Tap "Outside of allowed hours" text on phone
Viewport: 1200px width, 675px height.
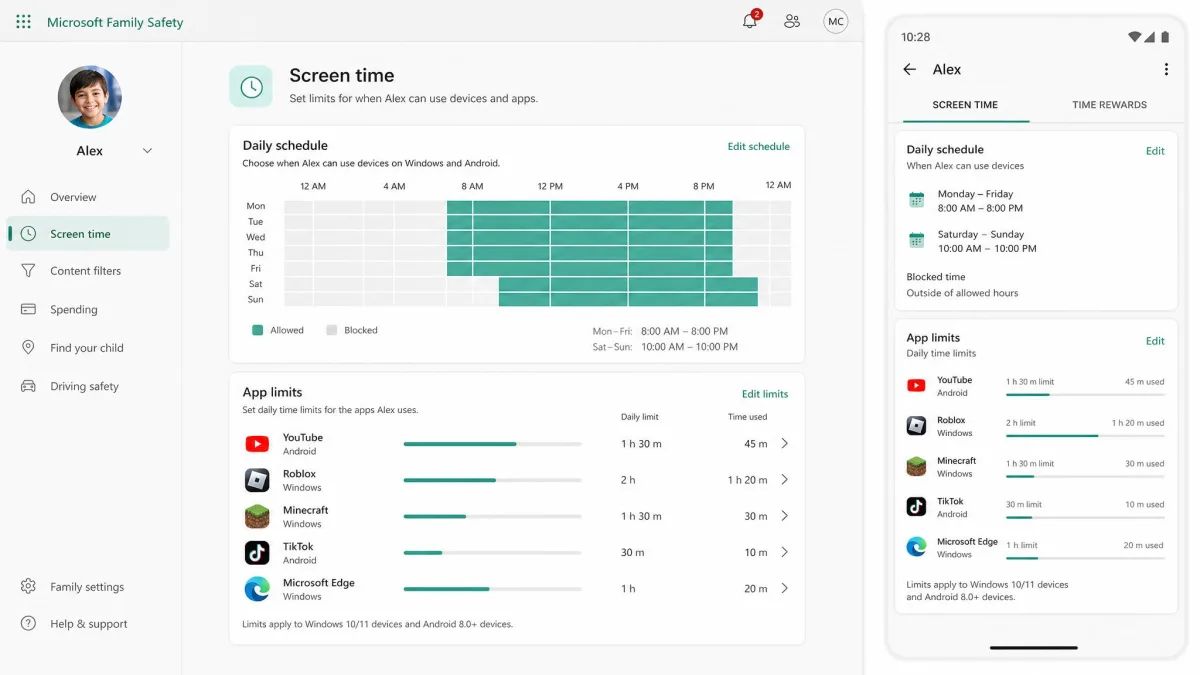coord(962,293)
